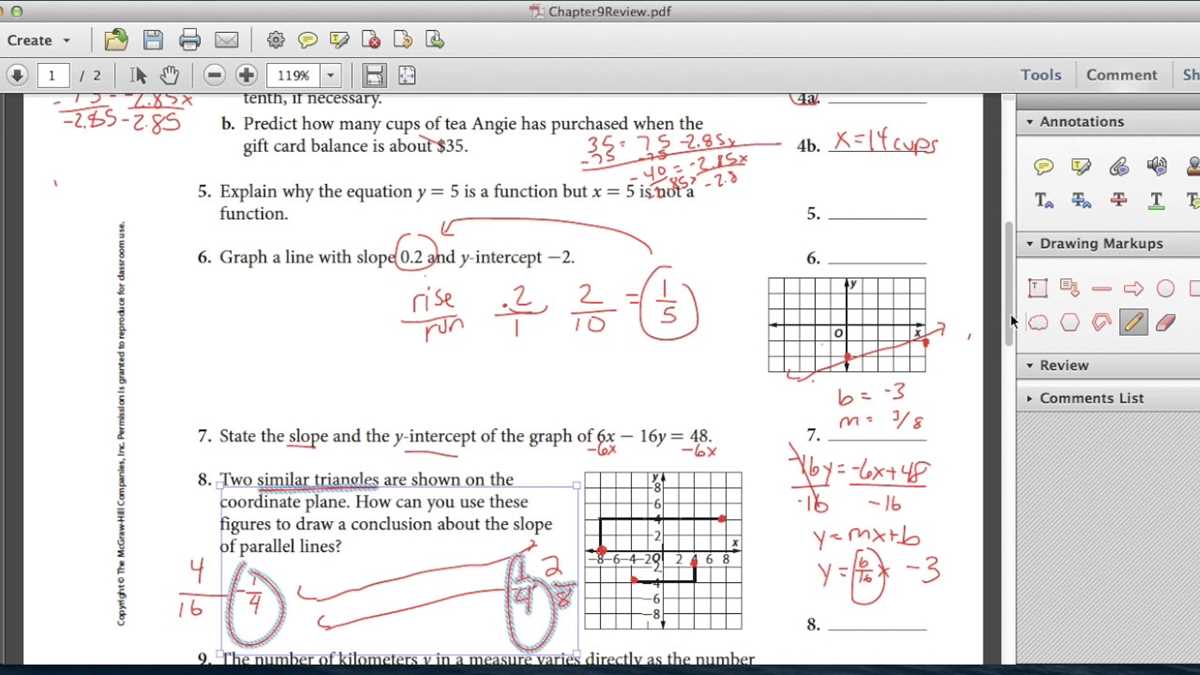The width and height of the screenshot is (1200, 675).
Task: Click the text 'State the slope and the'
Action: 305,436
